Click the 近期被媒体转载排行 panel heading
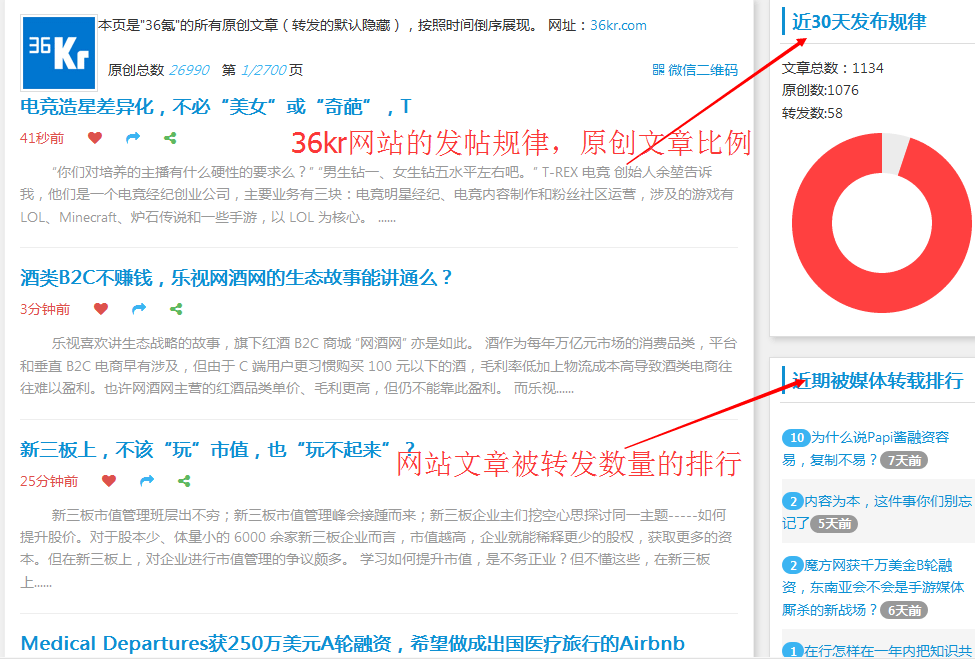The width and height of the screenshot is (975, 659). point(877,380)
